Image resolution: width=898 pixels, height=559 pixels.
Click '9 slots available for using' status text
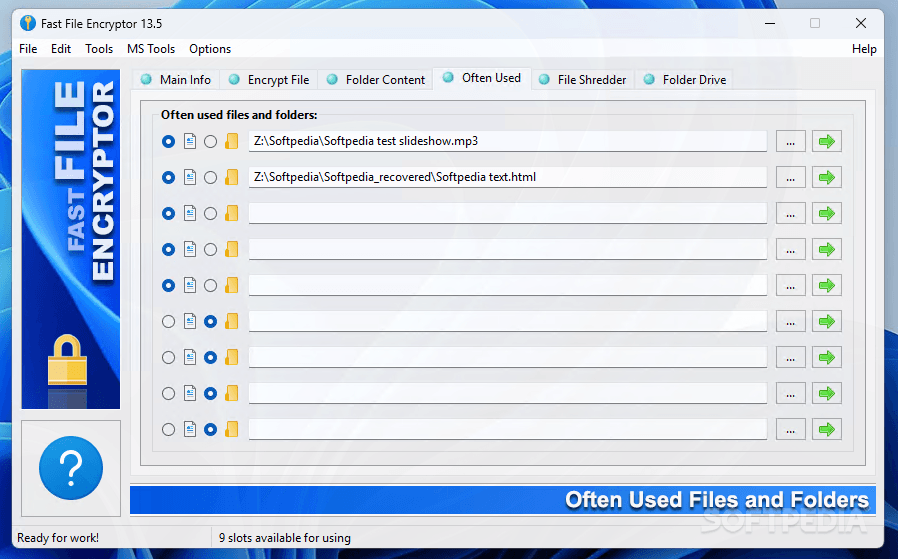point(285,538)
